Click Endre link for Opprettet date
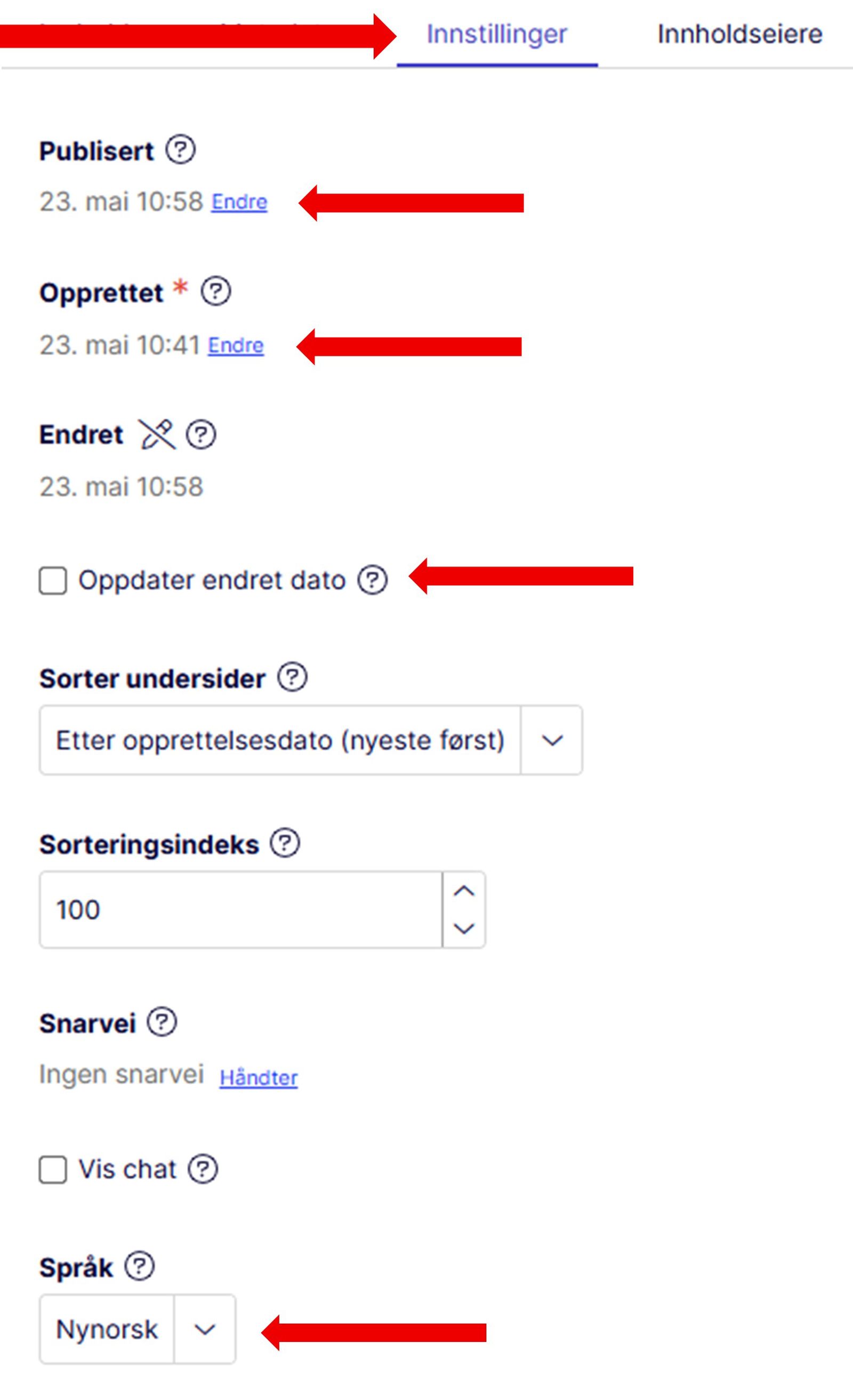The width and height of the screenshot is (853, 1400). (236, 346)
